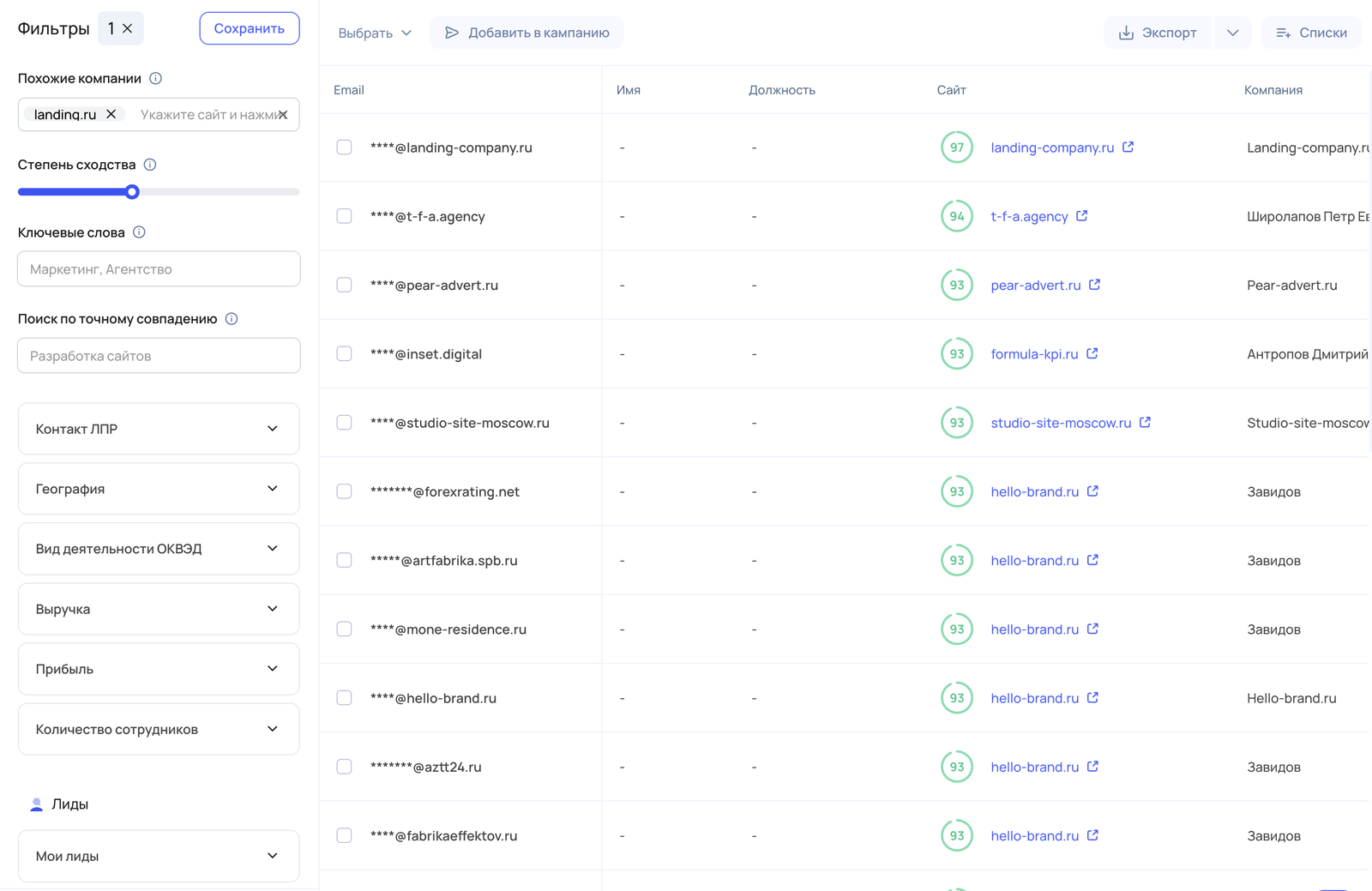The image size is (1372, 891).
Task: Tick the ****@hello-brand.ru row checkbox
Action: pyautogui.click(x=344, y=698)
